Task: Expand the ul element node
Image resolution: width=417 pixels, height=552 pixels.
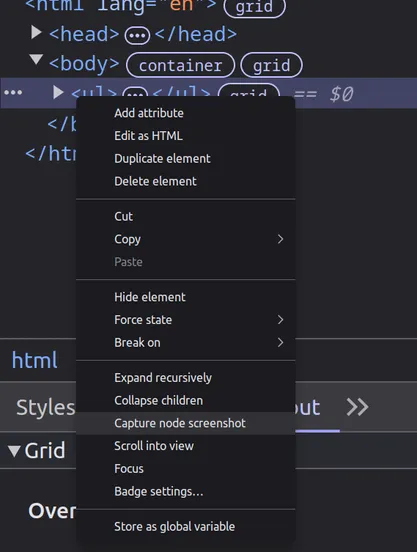Action: click(58, 93)
